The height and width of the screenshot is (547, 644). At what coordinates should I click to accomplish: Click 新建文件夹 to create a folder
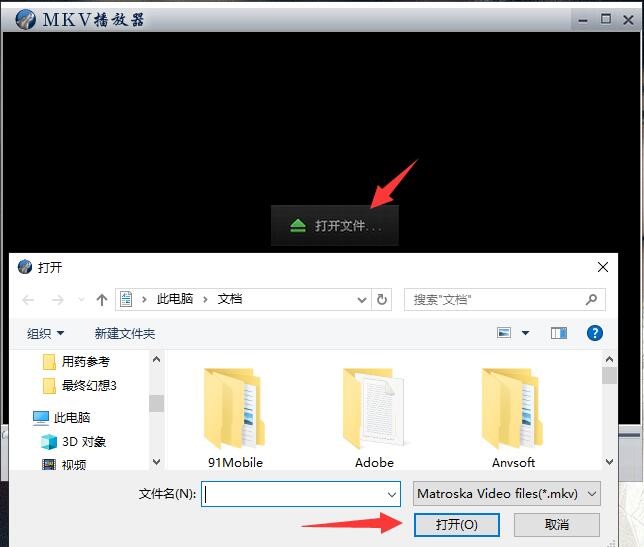(x=125, y=333)
